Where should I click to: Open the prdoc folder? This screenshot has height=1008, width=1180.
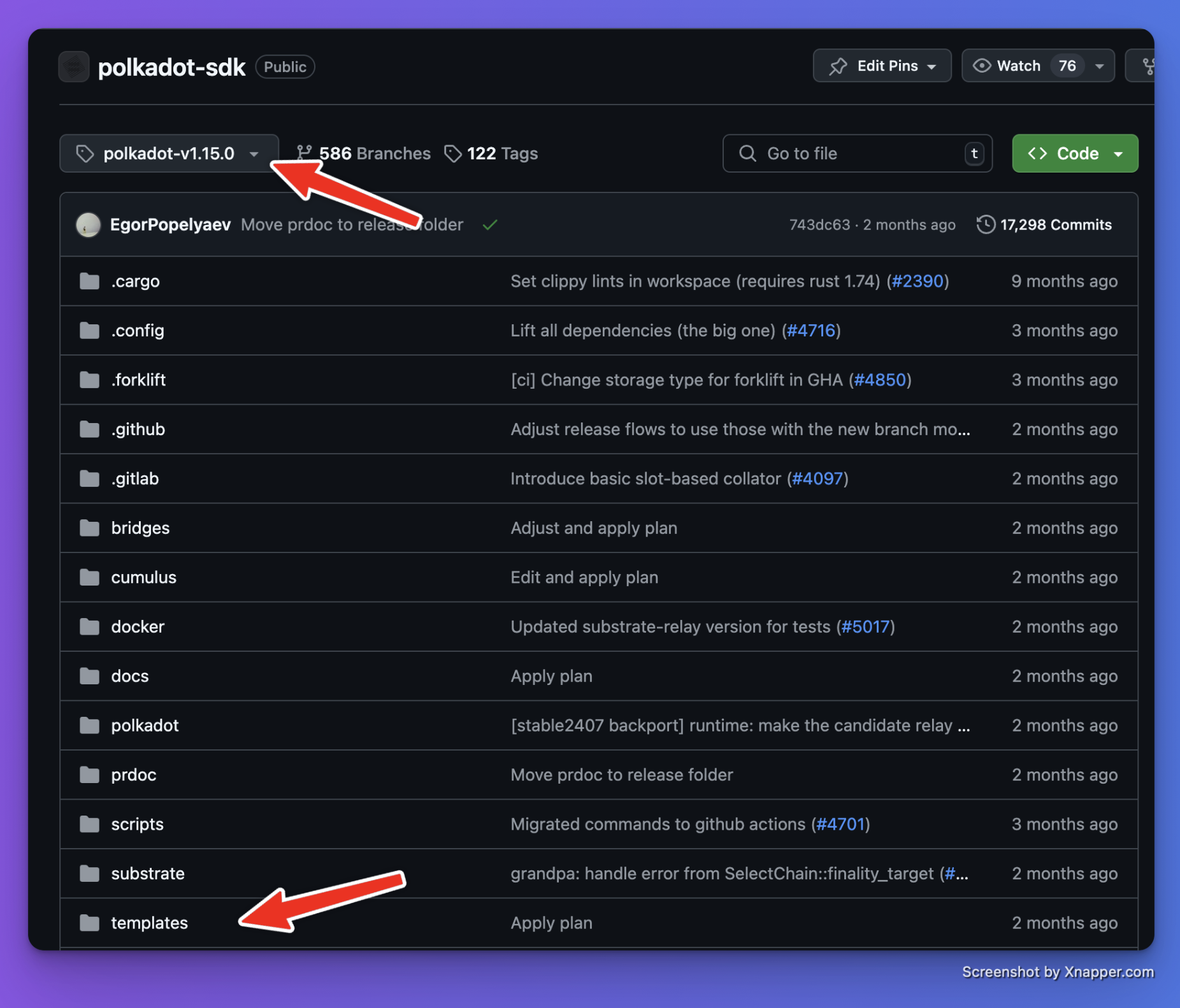[134, 775]
